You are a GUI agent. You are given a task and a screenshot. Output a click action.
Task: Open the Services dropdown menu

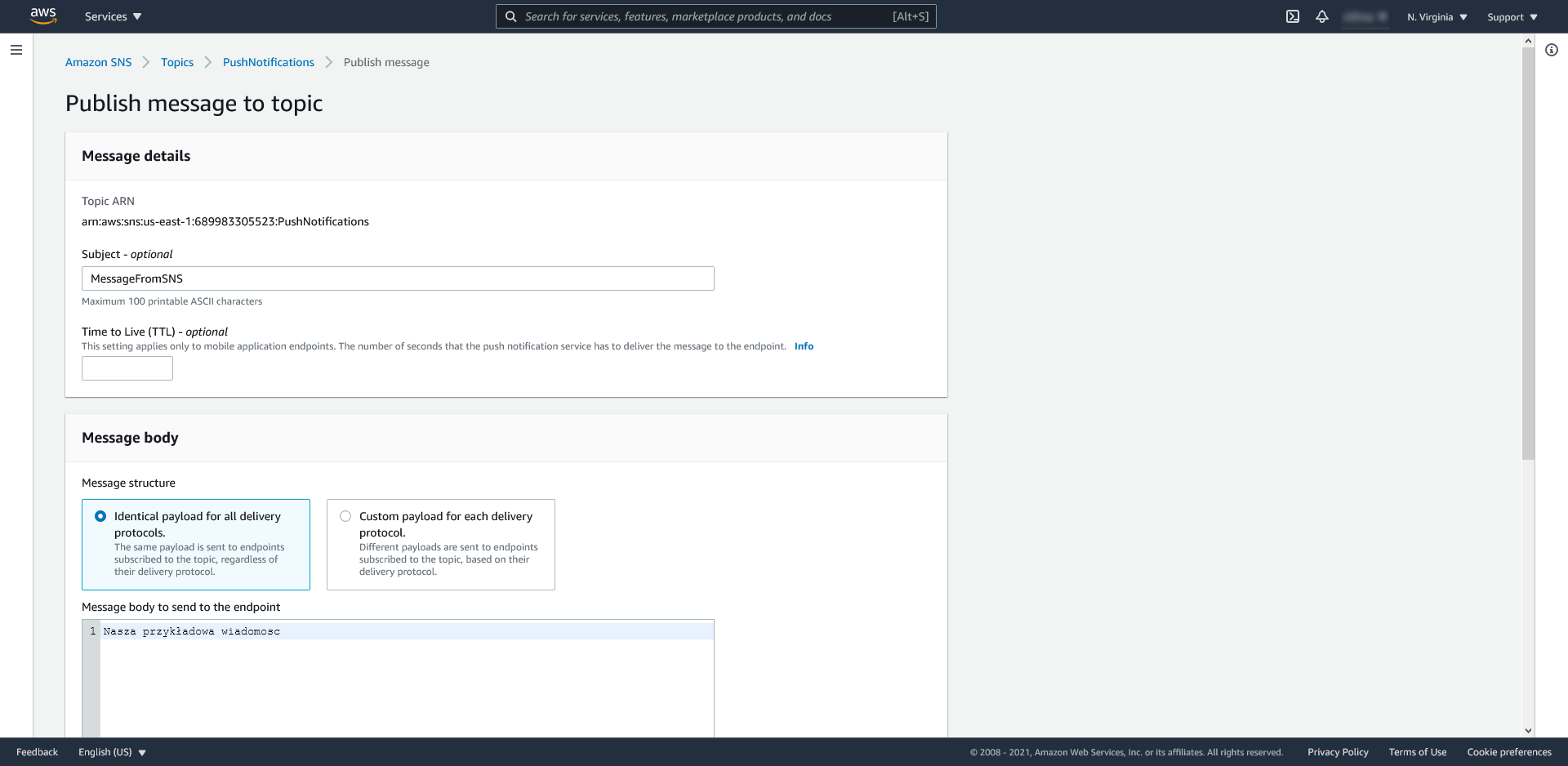tap(113, 16)
